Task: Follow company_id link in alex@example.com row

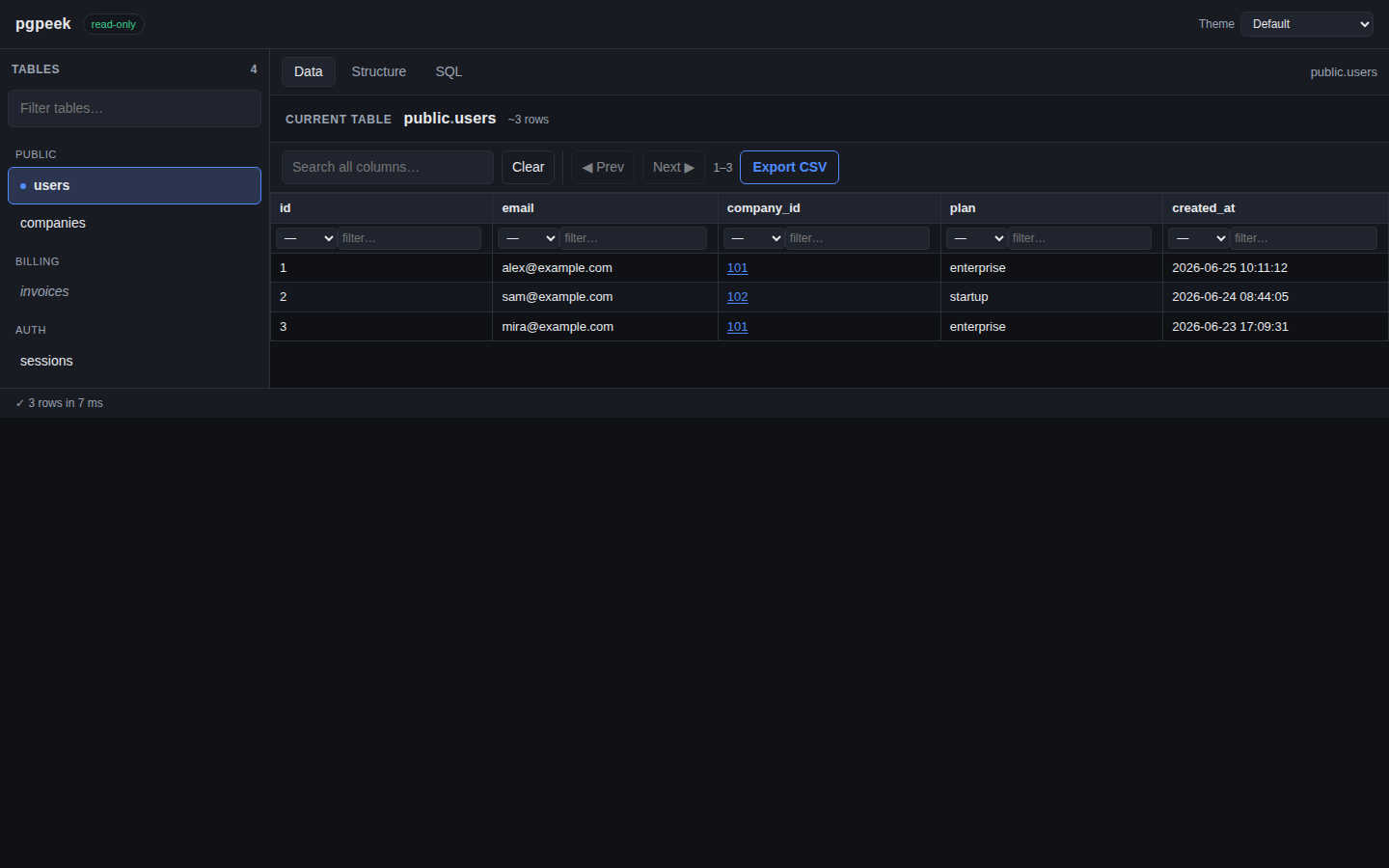Action: [737, 268]
